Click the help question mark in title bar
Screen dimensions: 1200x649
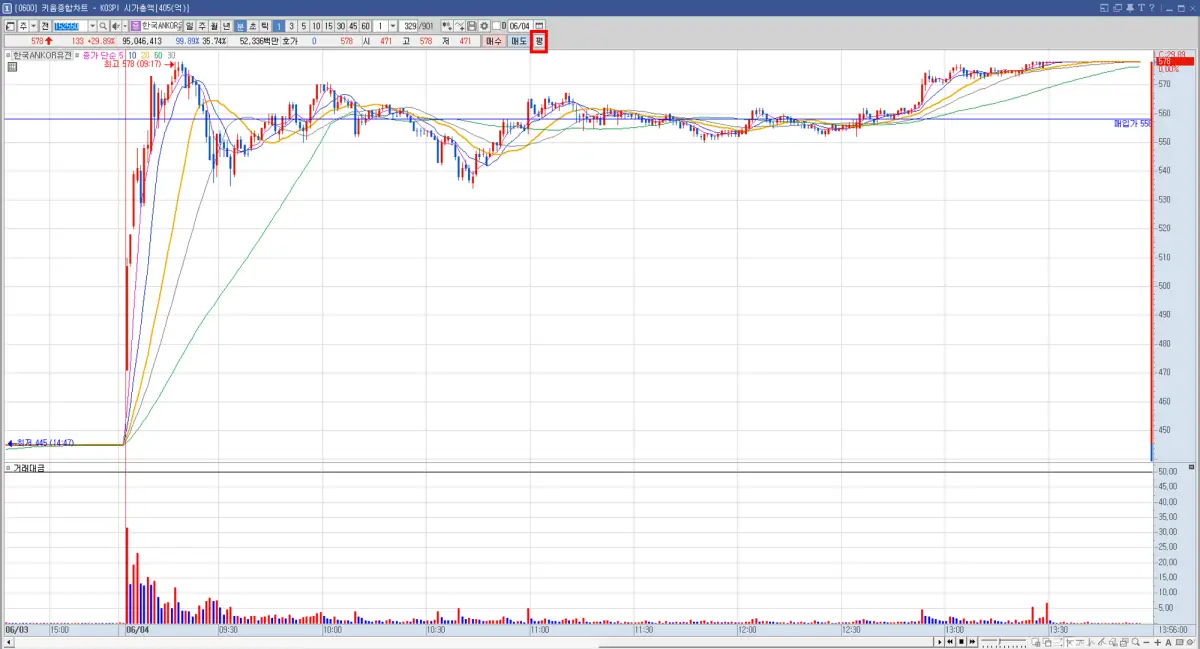coord(1152,8)
